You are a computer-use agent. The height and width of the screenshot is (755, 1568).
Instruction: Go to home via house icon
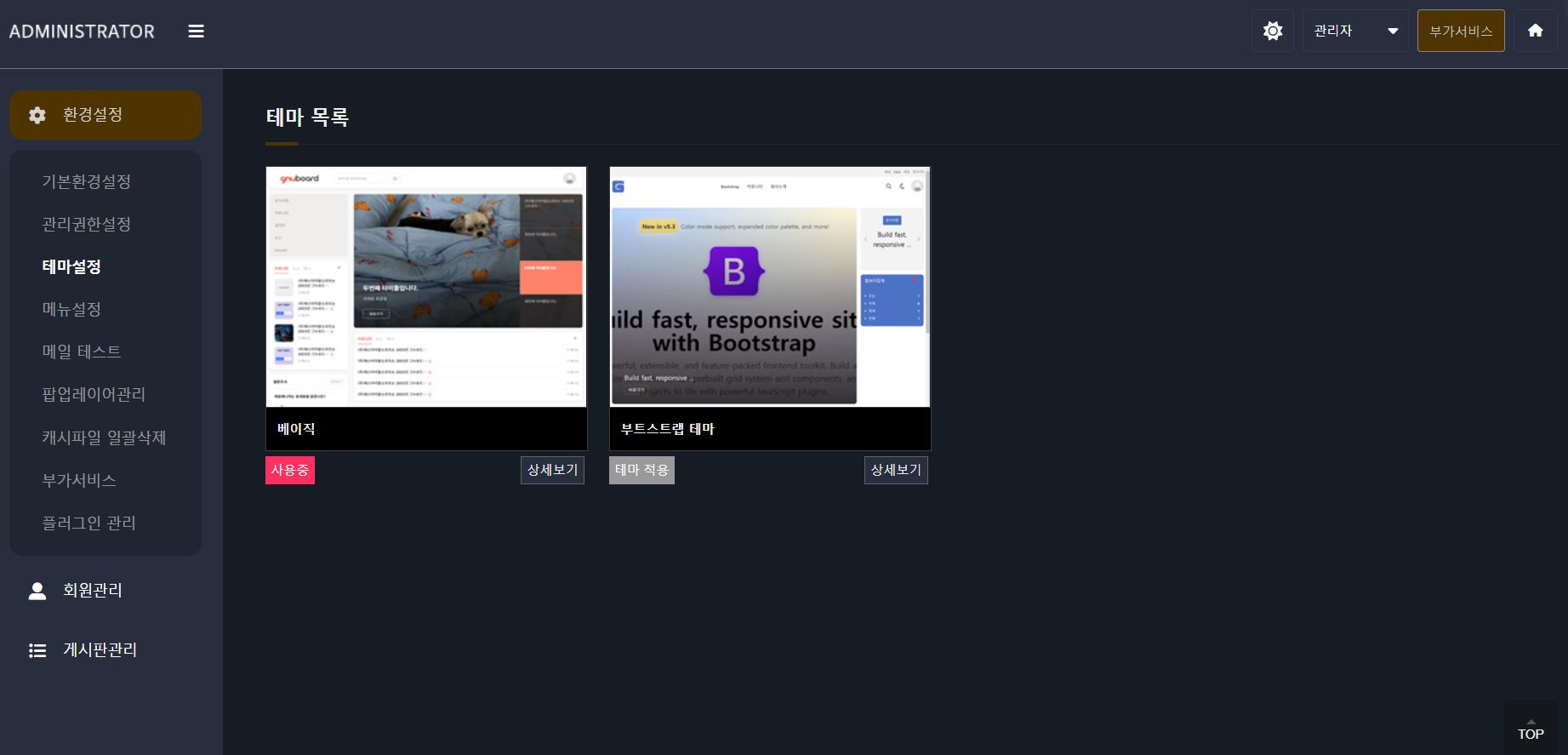[x=1535, y=31]
